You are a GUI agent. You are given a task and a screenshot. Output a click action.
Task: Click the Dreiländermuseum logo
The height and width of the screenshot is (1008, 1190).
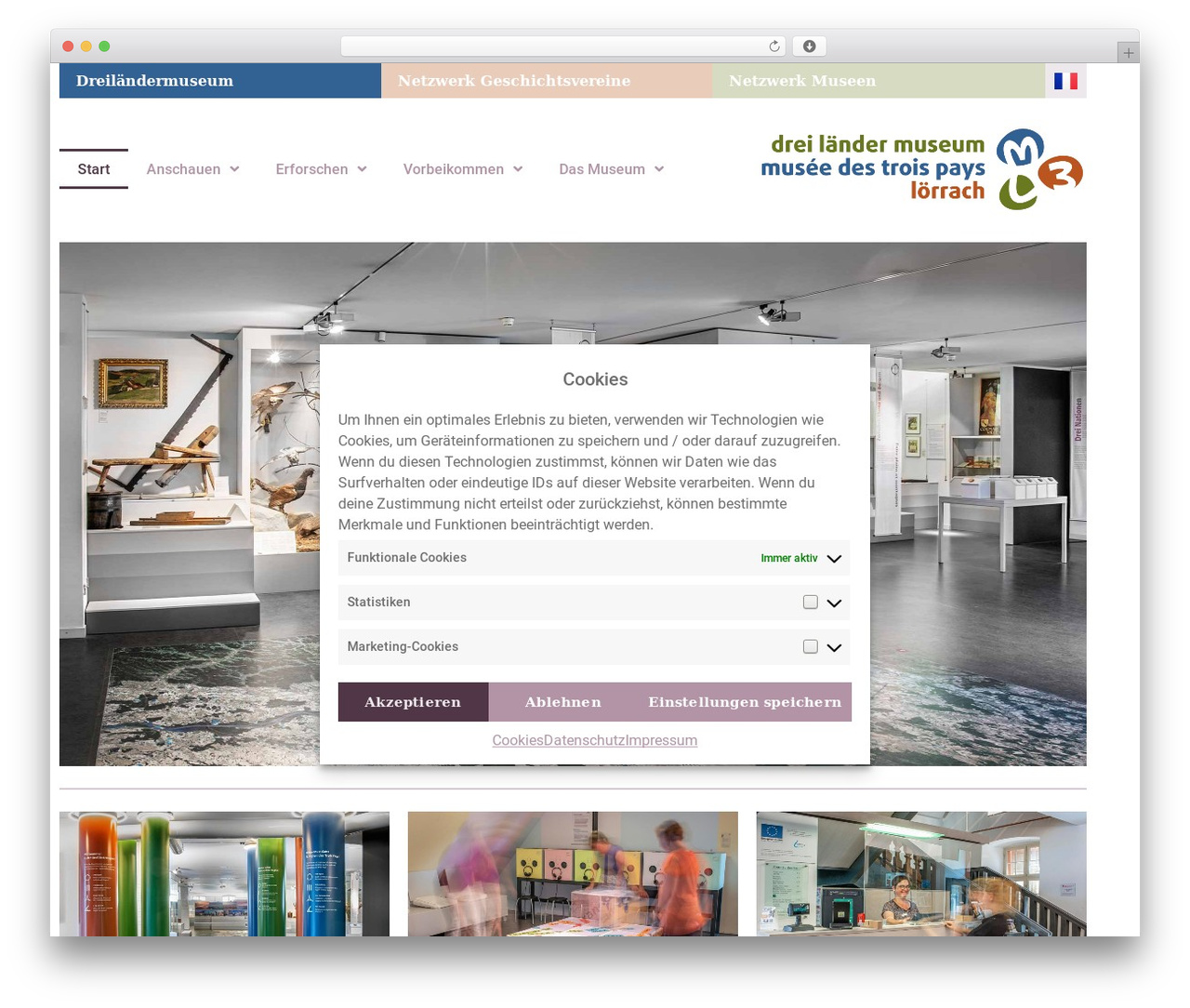coord(922,169)
